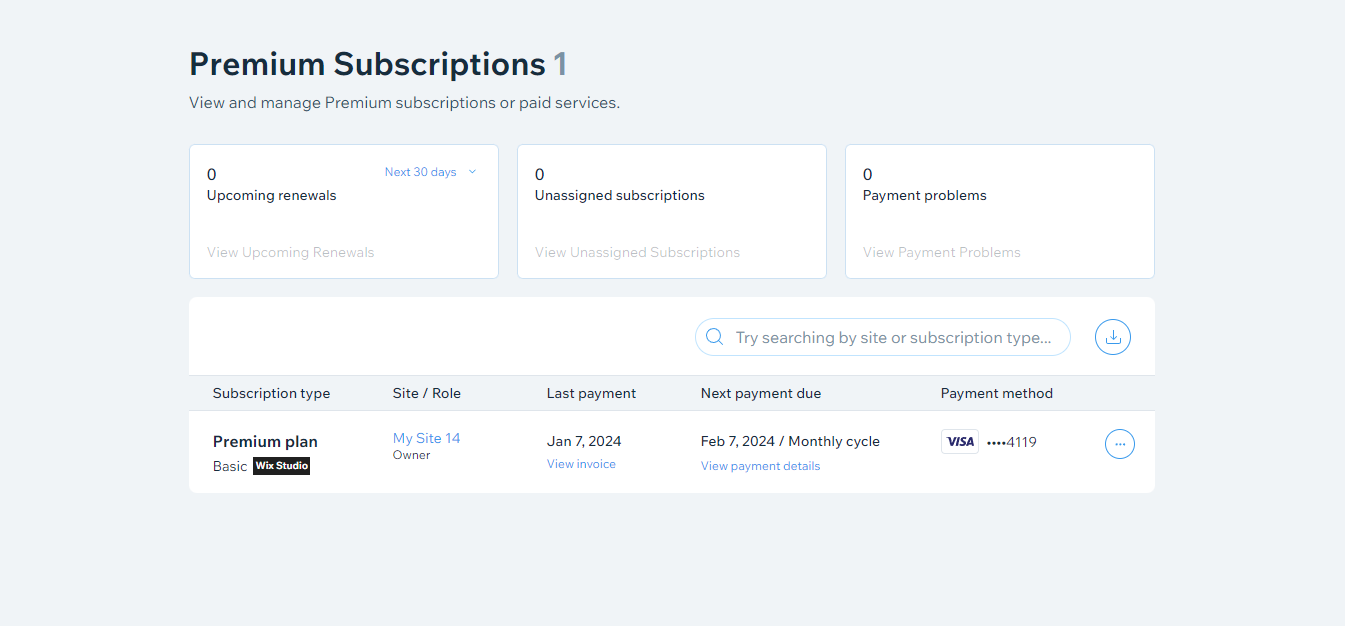Click the Next payment due column header
This screenshot has width=1345, height=626.
(761, 393)
